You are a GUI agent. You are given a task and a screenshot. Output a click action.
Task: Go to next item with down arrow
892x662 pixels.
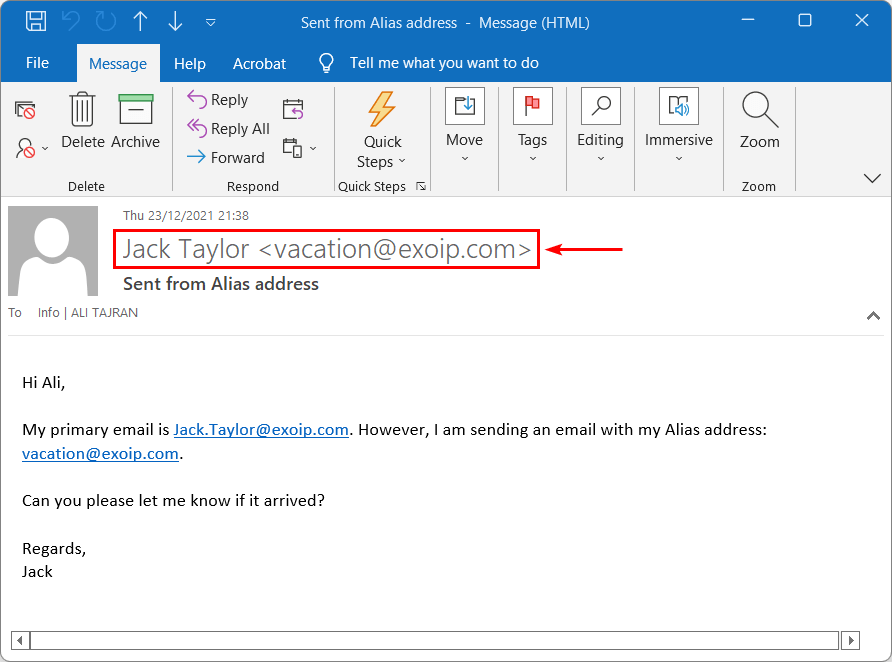[x=175, y=22]
